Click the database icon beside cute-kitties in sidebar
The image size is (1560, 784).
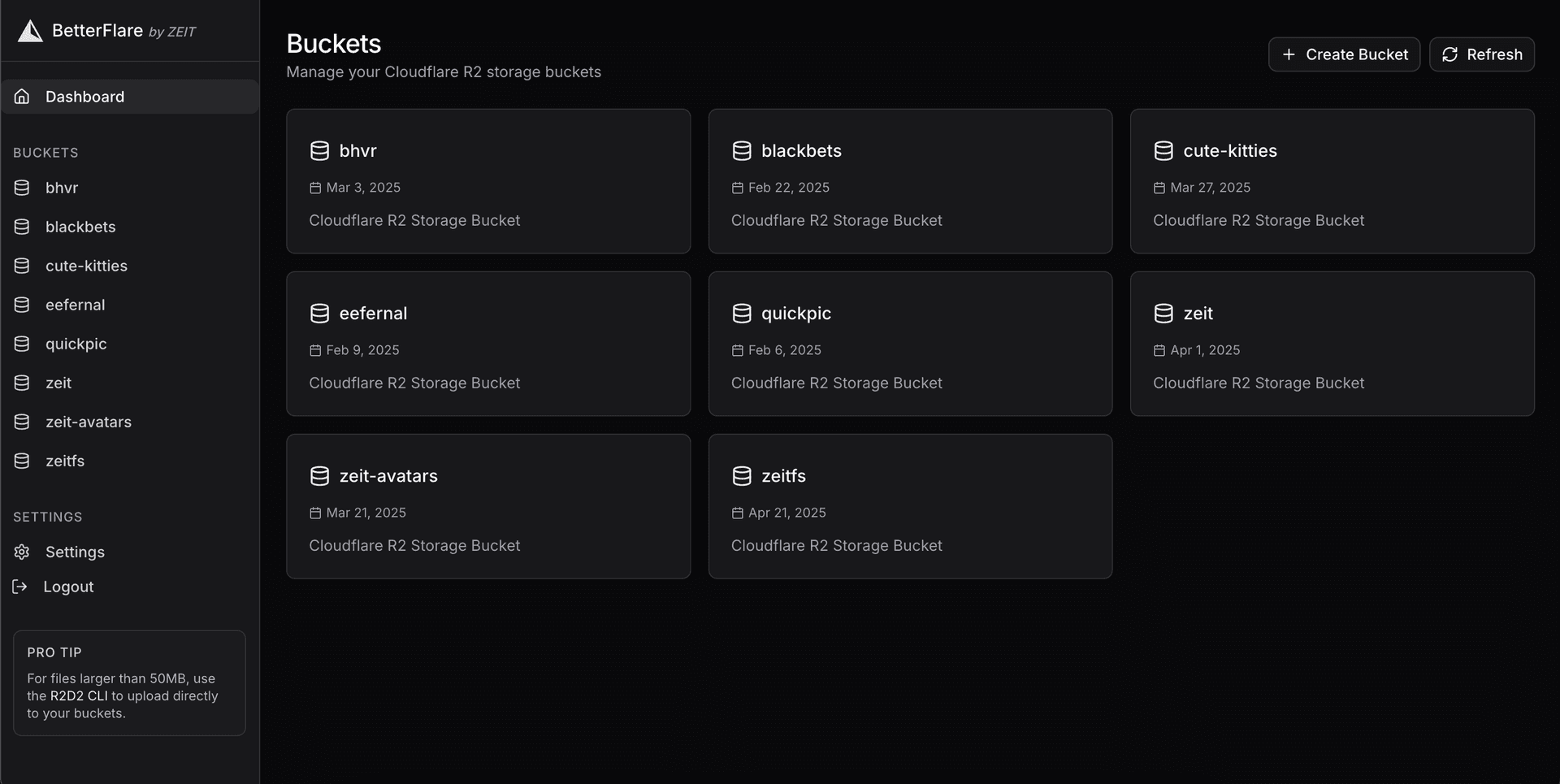22,266
